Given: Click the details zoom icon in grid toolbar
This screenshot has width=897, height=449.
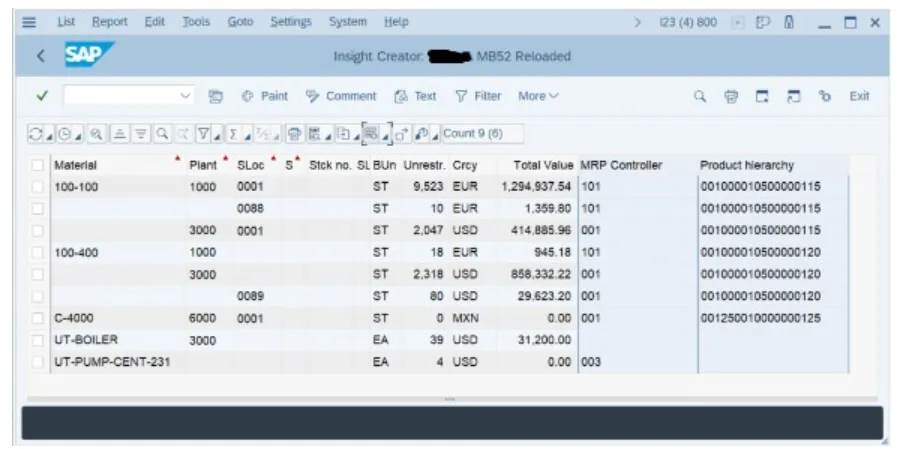Looking at the screenshot, I should (97, 134).
